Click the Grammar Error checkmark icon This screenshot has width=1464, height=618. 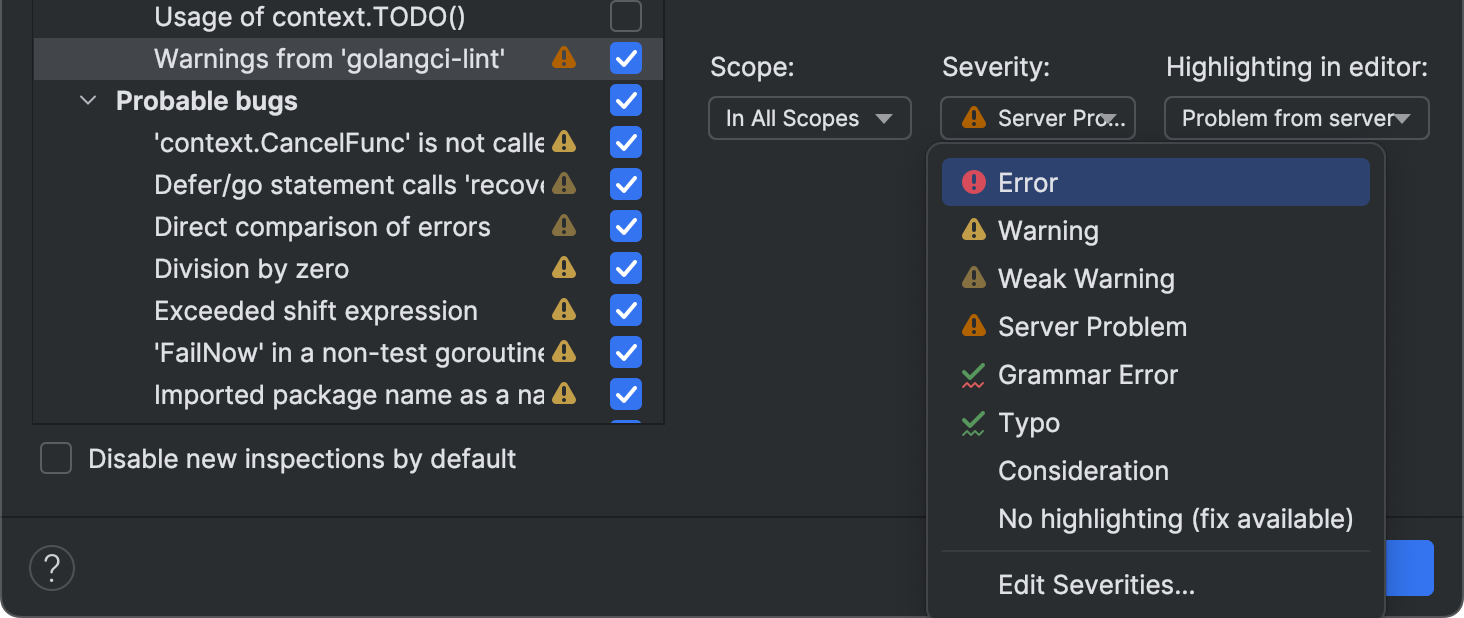[973, 376]
